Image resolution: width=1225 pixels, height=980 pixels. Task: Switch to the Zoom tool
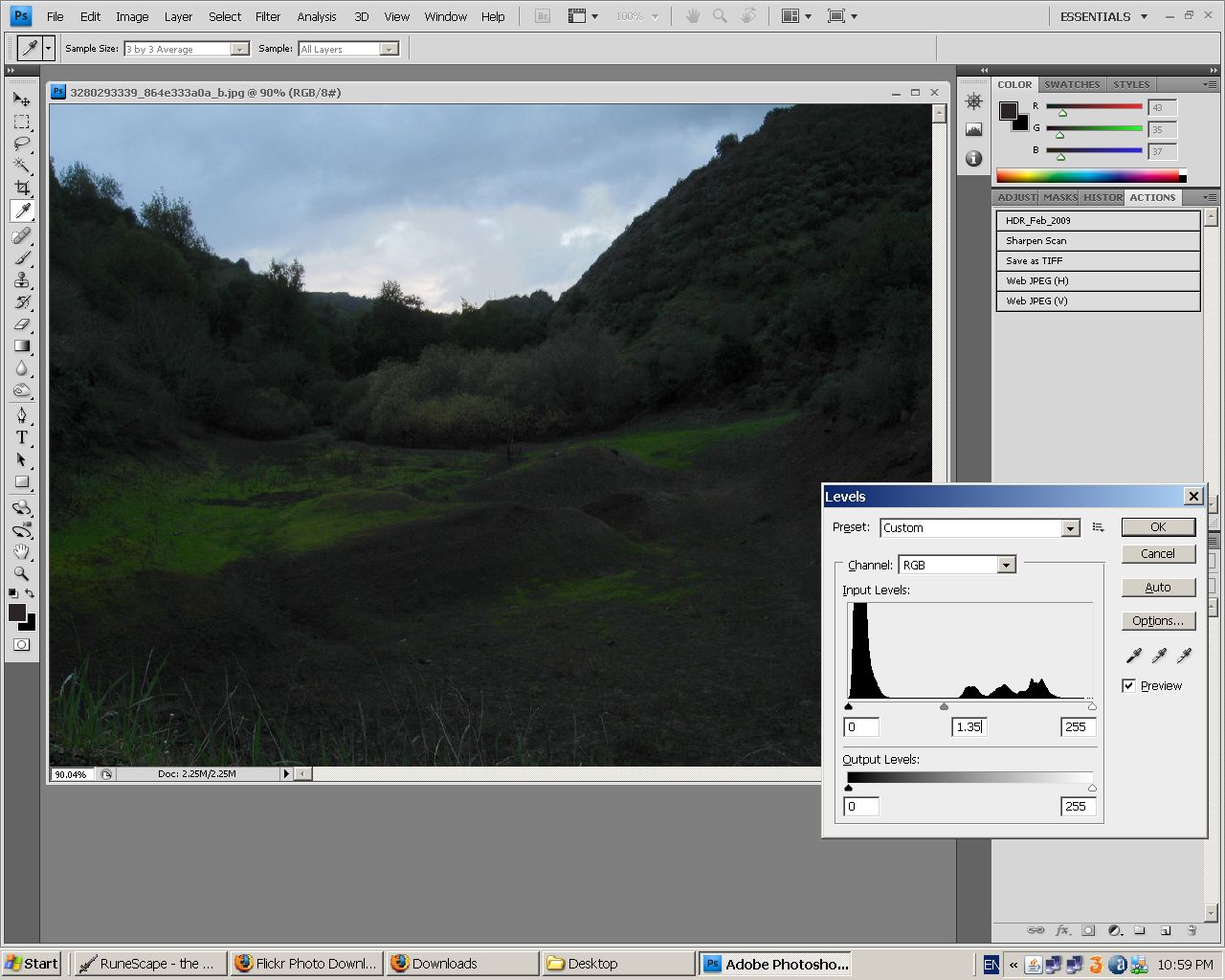tap(21, 573)
